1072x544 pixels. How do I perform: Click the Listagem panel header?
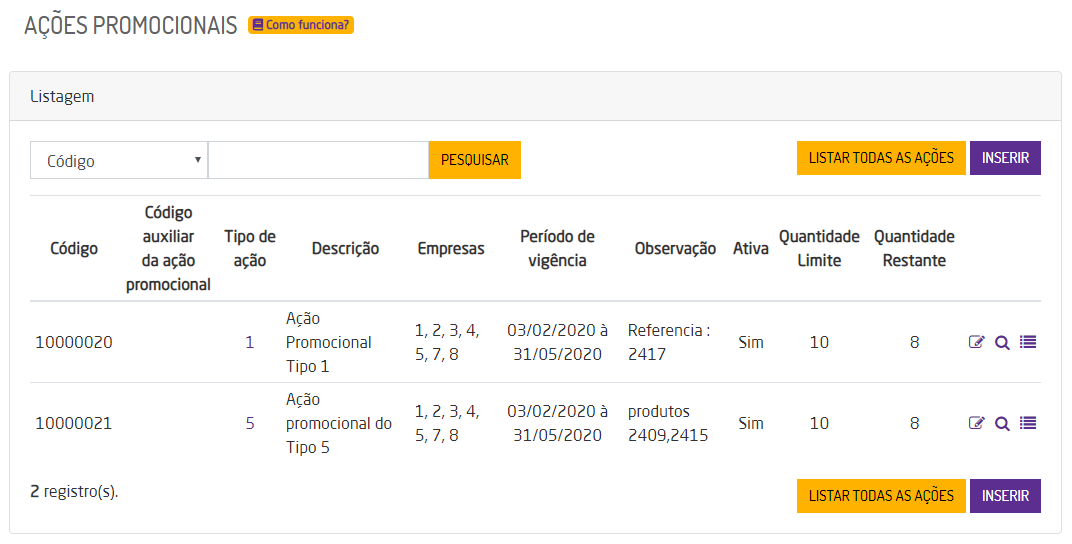tap(535, 96)
